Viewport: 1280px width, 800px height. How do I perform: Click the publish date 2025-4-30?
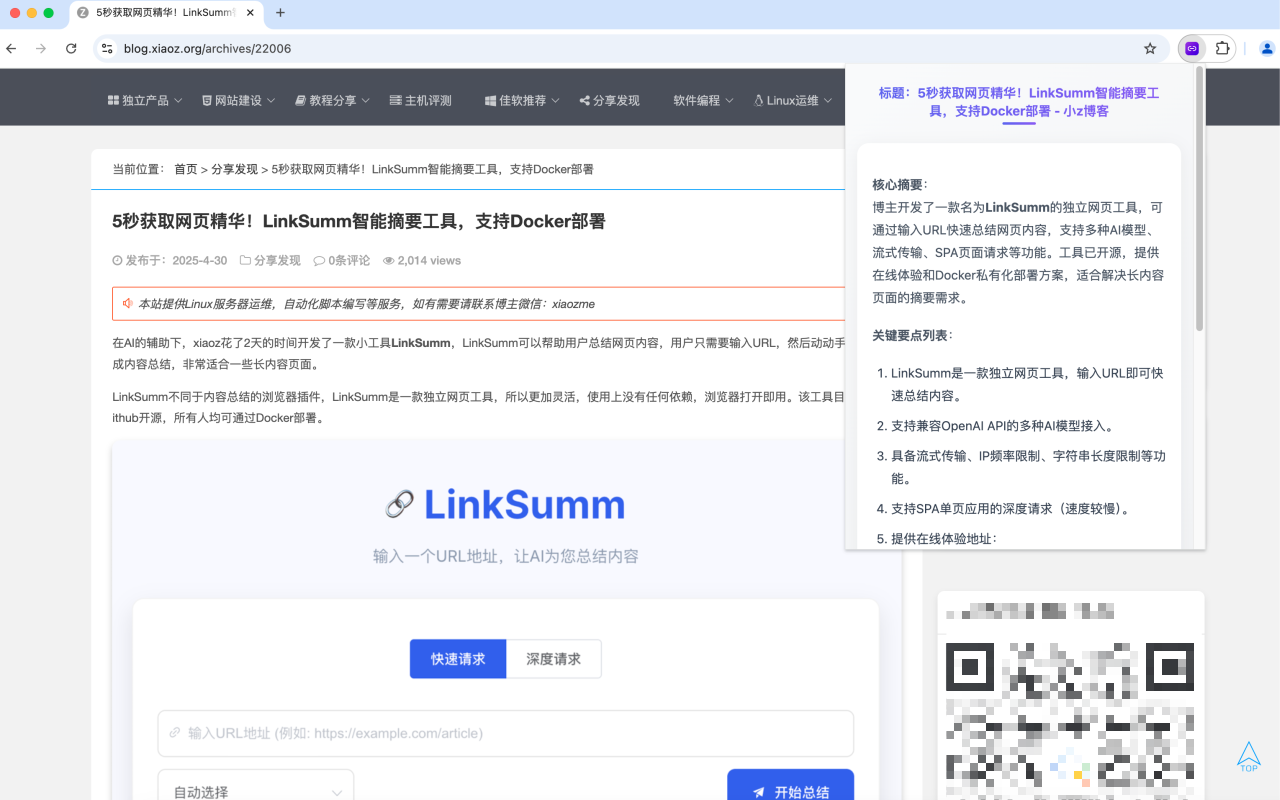click(200, 261)
